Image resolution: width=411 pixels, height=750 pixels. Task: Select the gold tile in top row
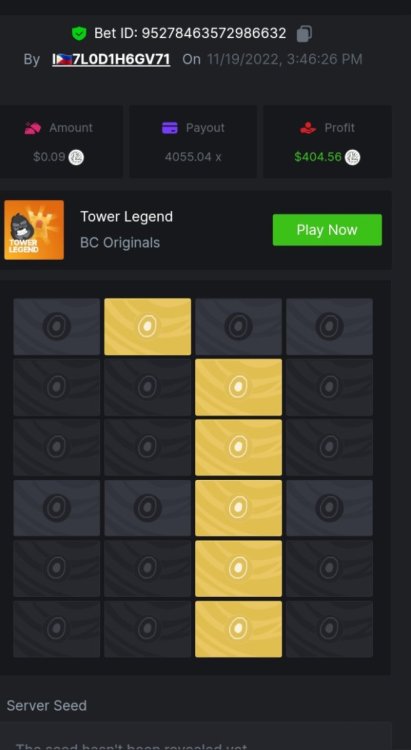click(x=147, y=327)
